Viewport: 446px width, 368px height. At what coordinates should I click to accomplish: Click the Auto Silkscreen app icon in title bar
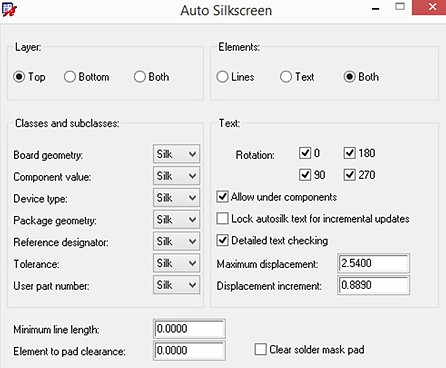pyautogui.click(x=9, y=10)
